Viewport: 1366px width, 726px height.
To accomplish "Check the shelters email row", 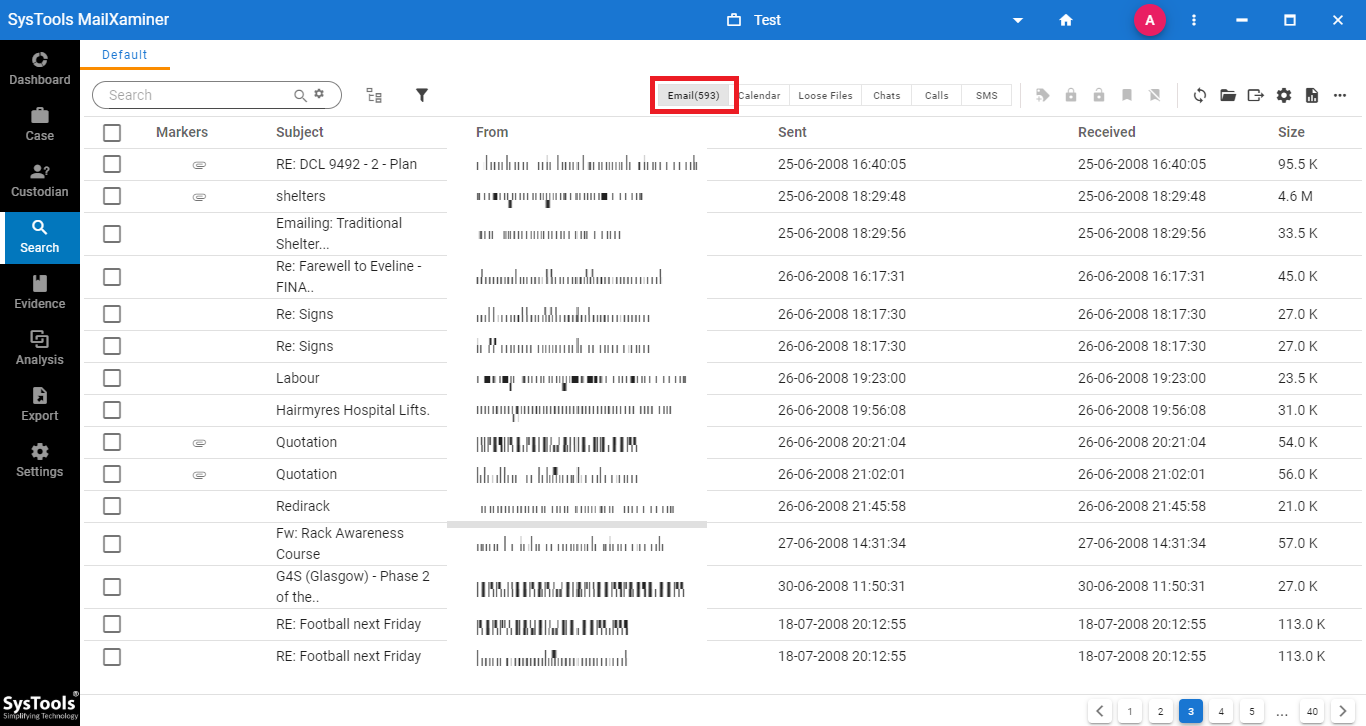I will [x=112, y=197].
